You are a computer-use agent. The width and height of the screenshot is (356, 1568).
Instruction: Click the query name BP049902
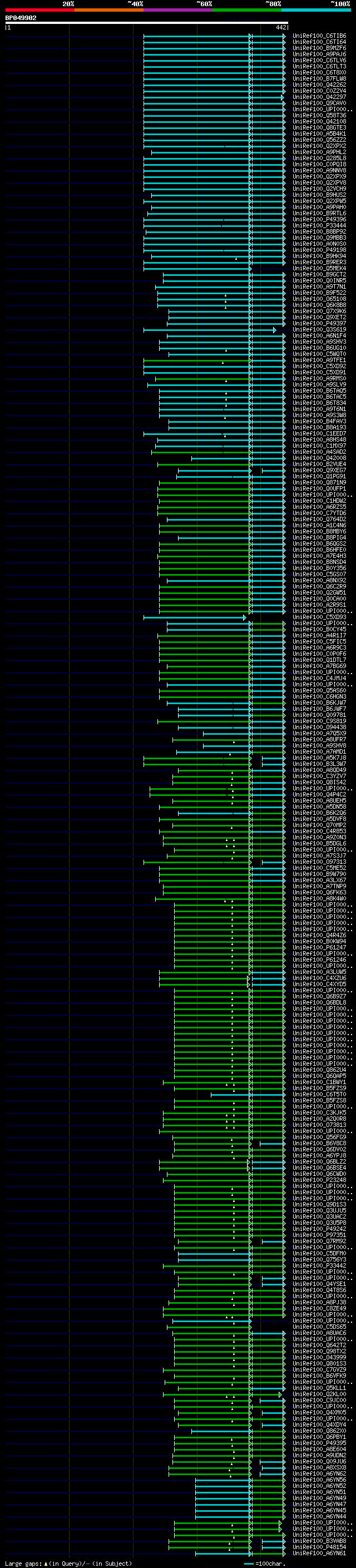point(21,18)
